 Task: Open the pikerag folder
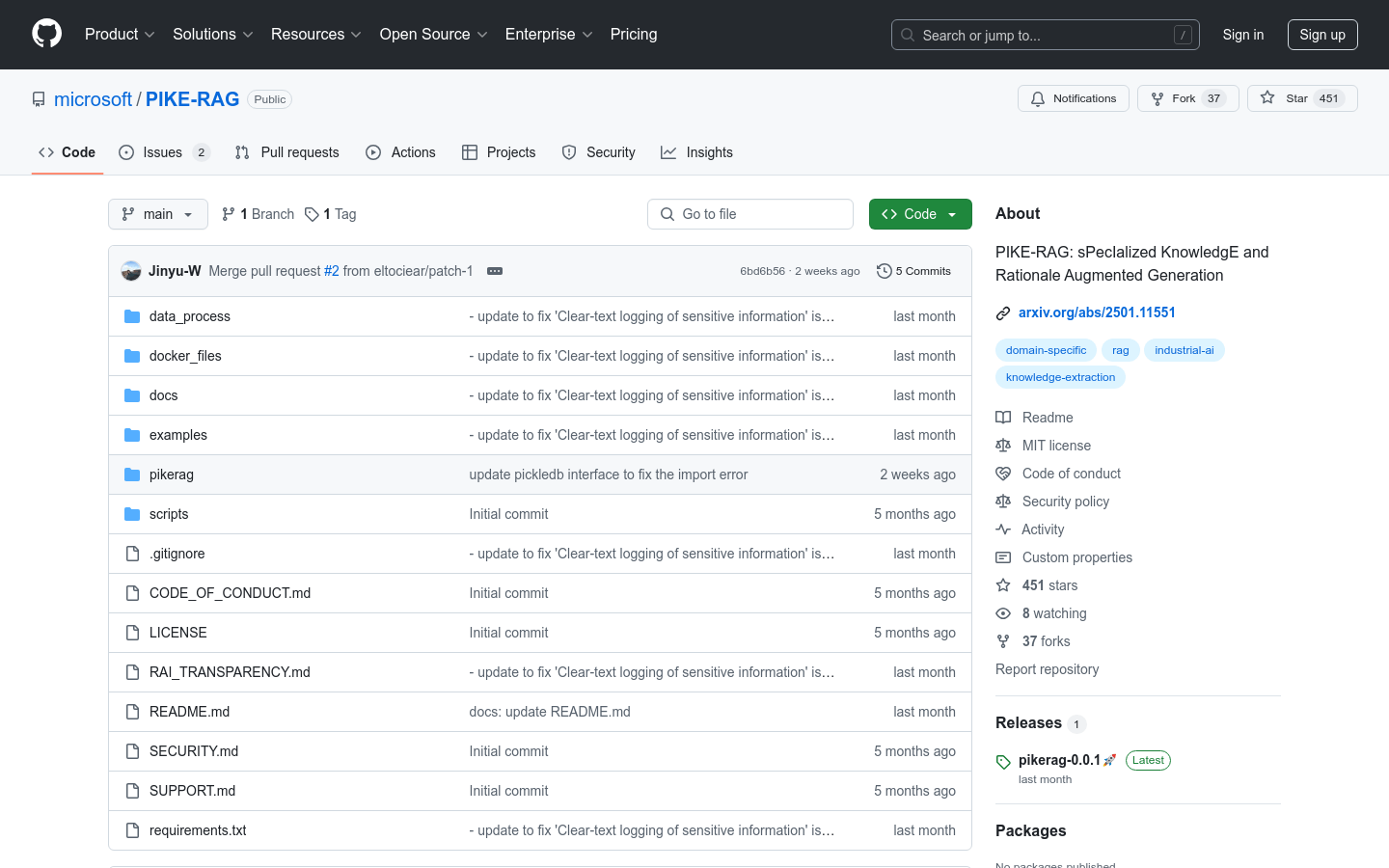click(172, 475)
